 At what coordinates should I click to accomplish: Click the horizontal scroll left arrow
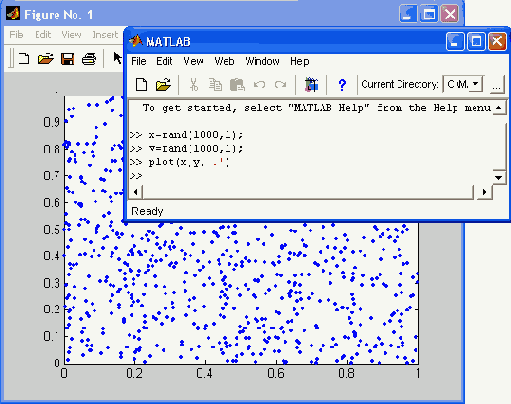pyautogui.click(x=135, y=192)
